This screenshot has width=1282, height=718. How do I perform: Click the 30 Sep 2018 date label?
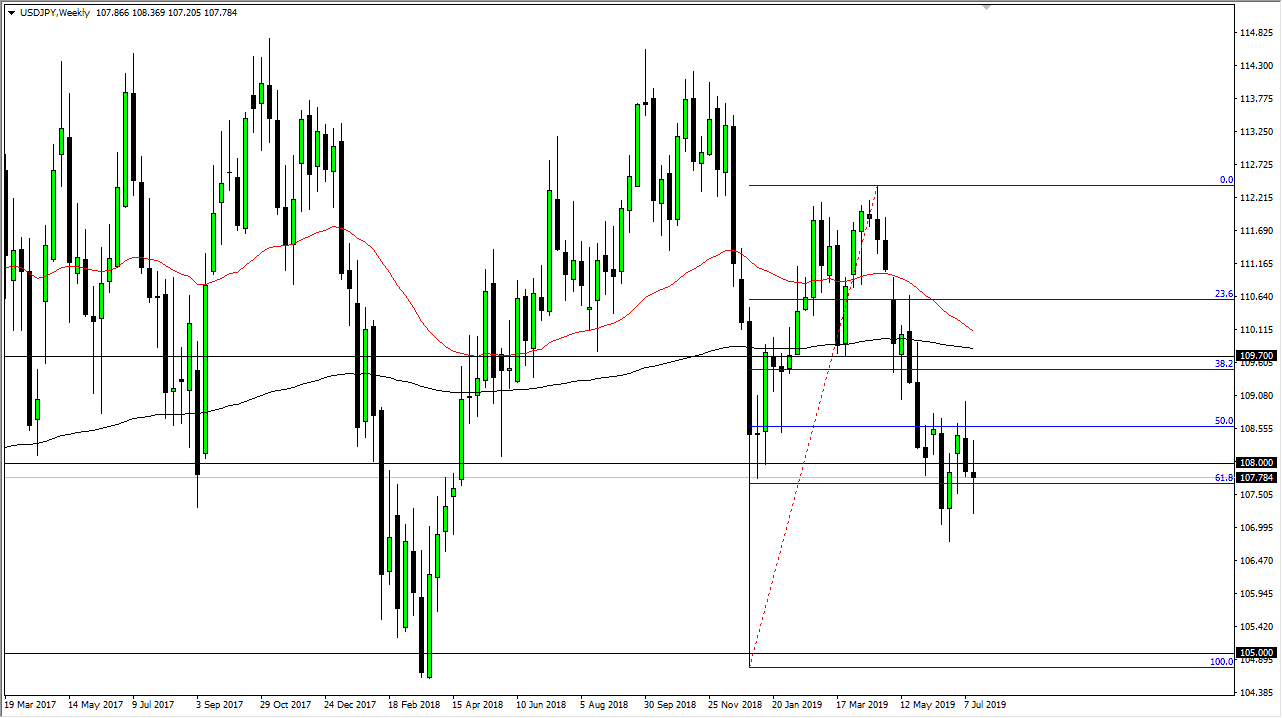(x=669, y=704)
